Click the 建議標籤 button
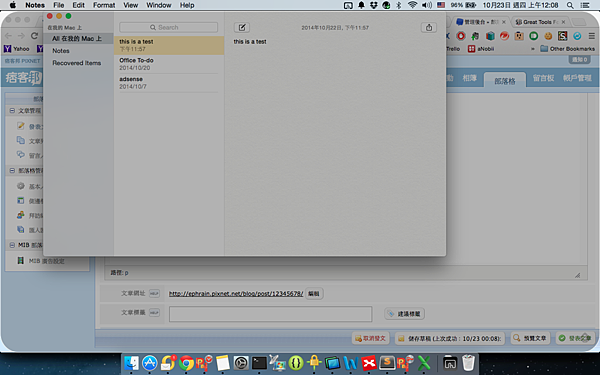The width and height of the screenshot is (600, 375). pyautogui.click(x=404, y=314)
